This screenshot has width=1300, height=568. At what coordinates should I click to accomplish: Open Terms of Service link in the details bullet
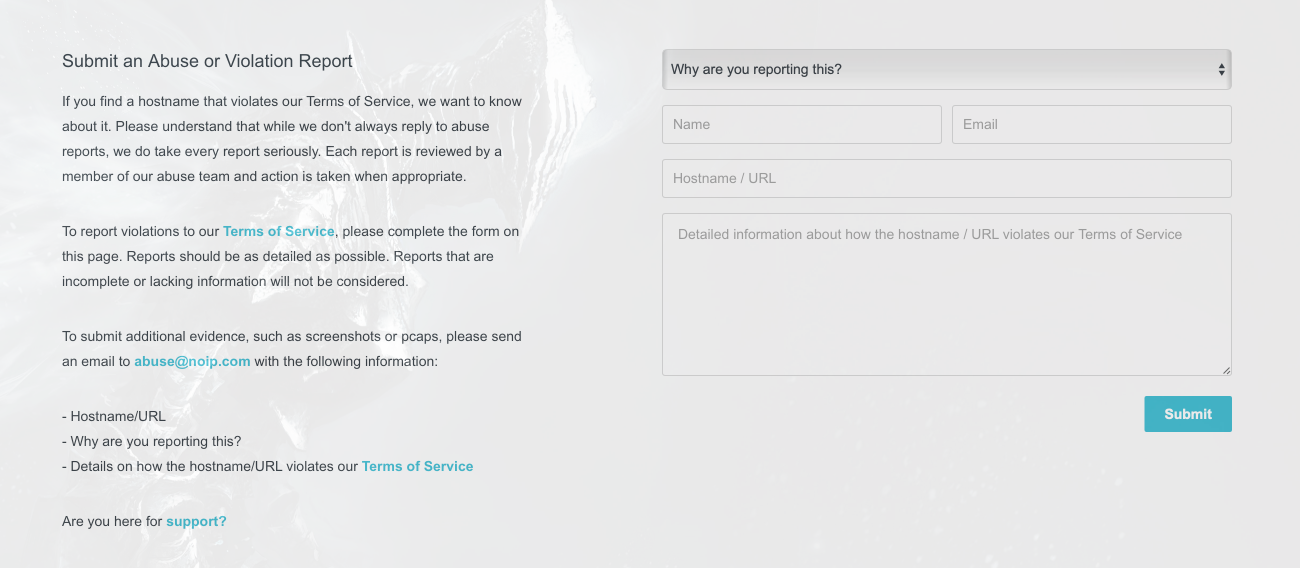pos(417,467)
